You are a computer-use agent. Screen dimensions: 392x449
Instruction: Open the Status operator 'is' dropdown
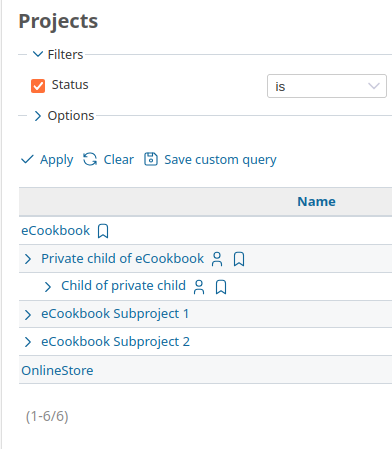point(327,86)
